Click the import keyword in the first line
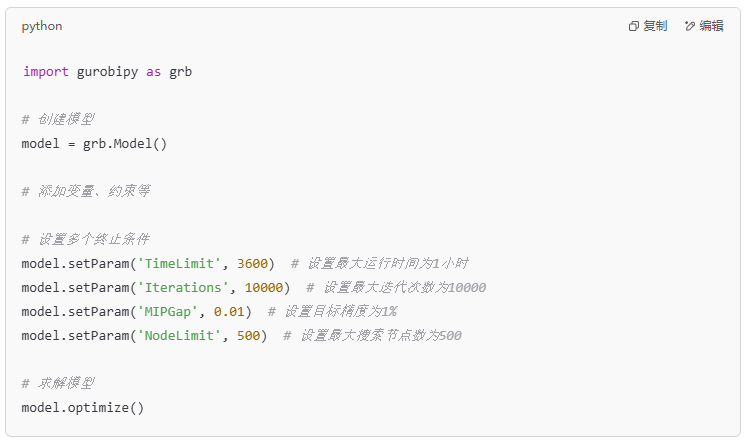This screenshot has height=444, width=749. 46,72
